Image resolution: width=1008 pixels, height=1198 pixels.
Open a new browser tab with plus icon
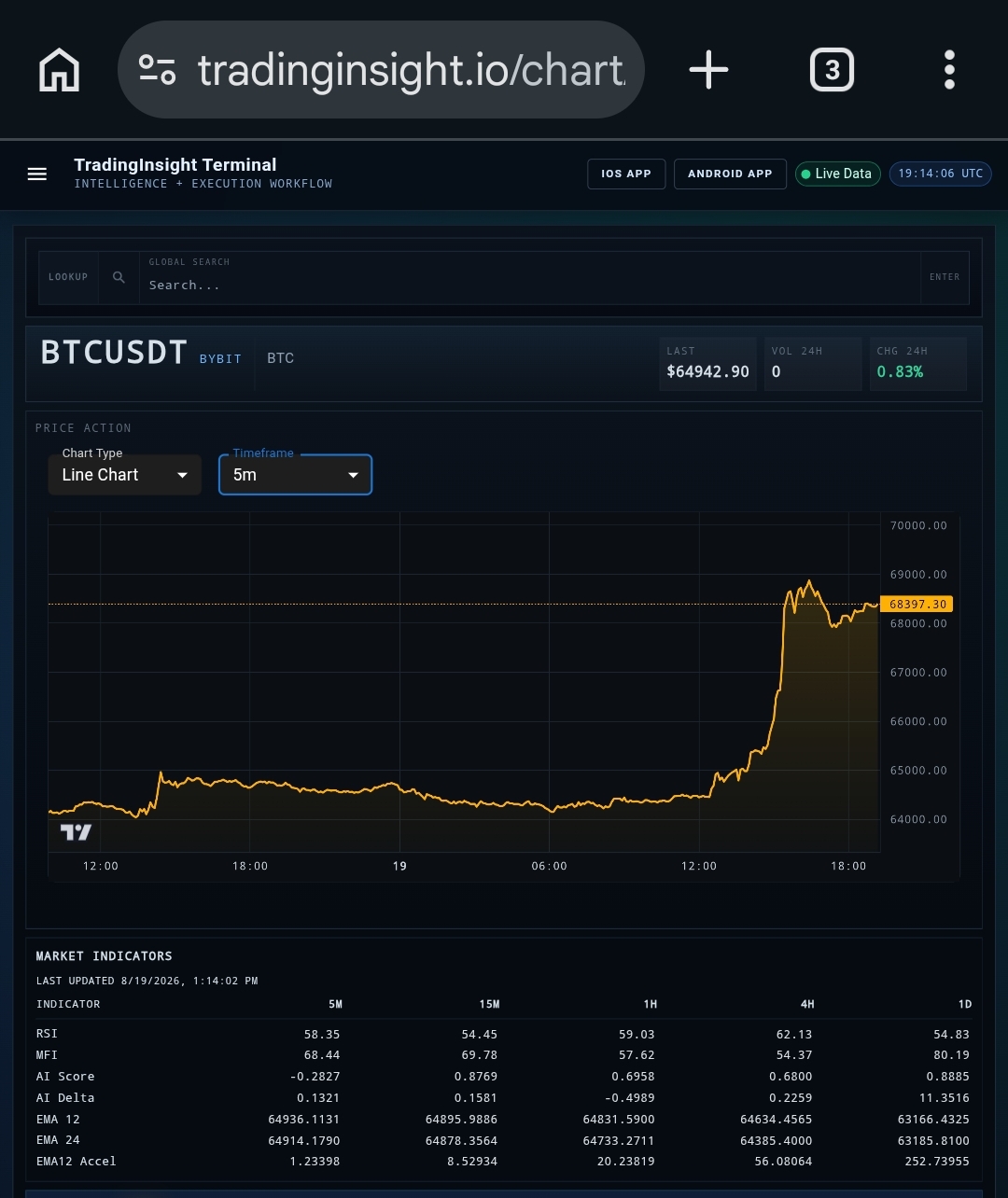click(708, 70)
